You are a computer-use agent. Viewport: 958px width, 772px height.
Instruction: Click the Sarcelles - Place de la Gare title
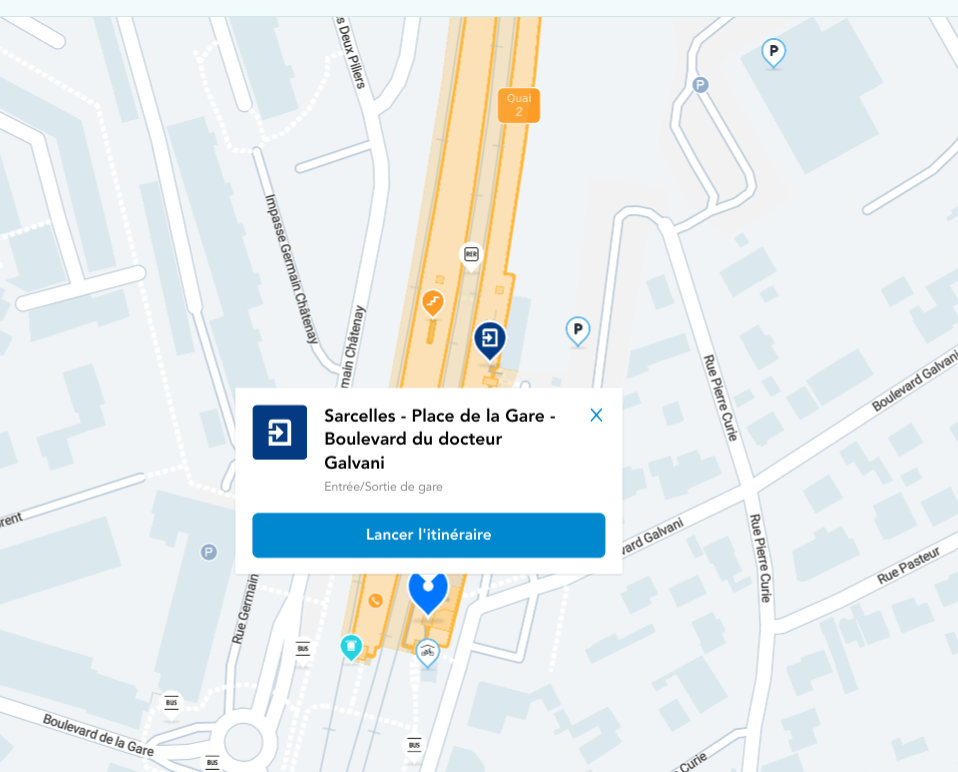[x=439, y=439]
